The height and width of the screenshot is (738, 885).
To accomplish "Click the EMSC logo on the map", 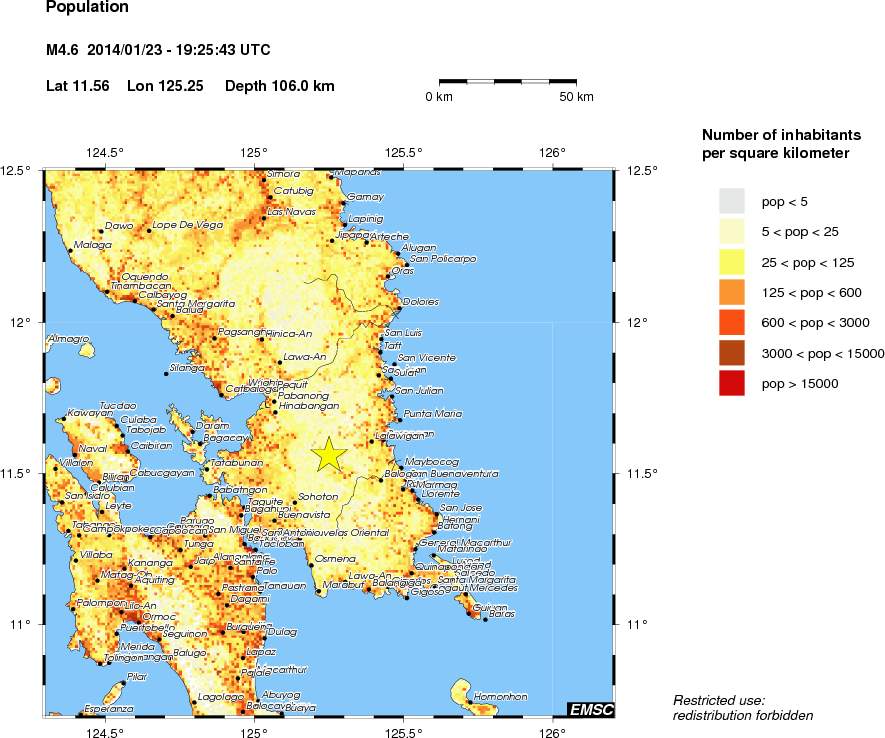I will click(590, 709).
